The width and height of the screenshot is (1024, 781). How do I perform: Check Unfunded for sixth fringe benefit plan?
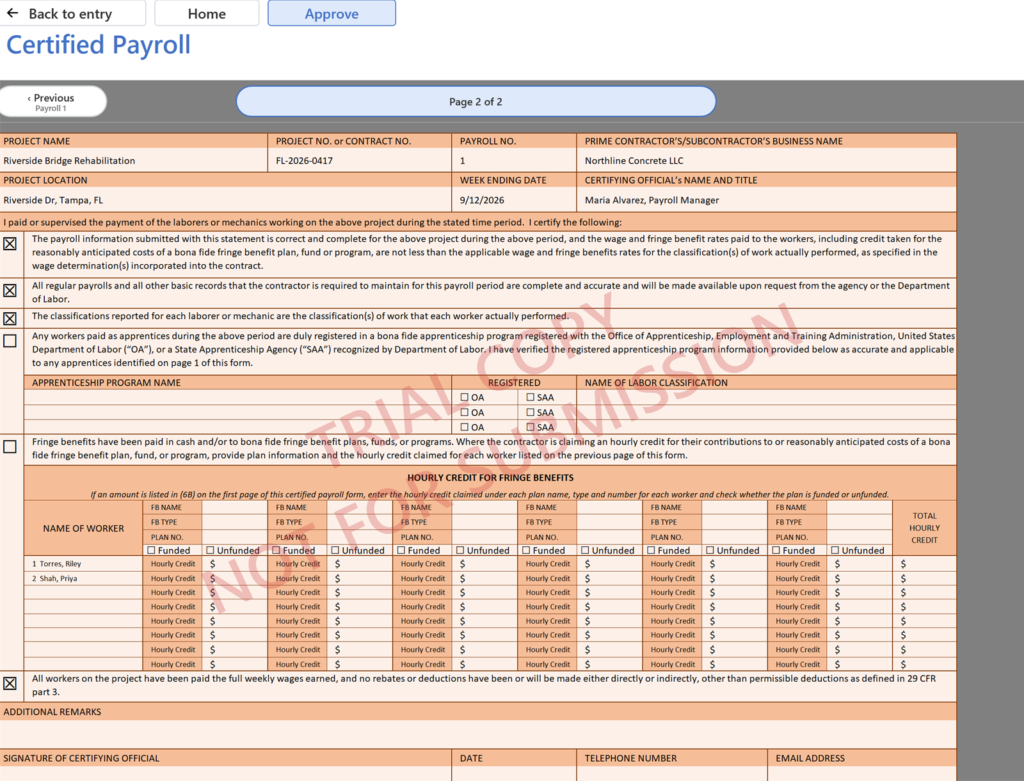click(835, 550)
